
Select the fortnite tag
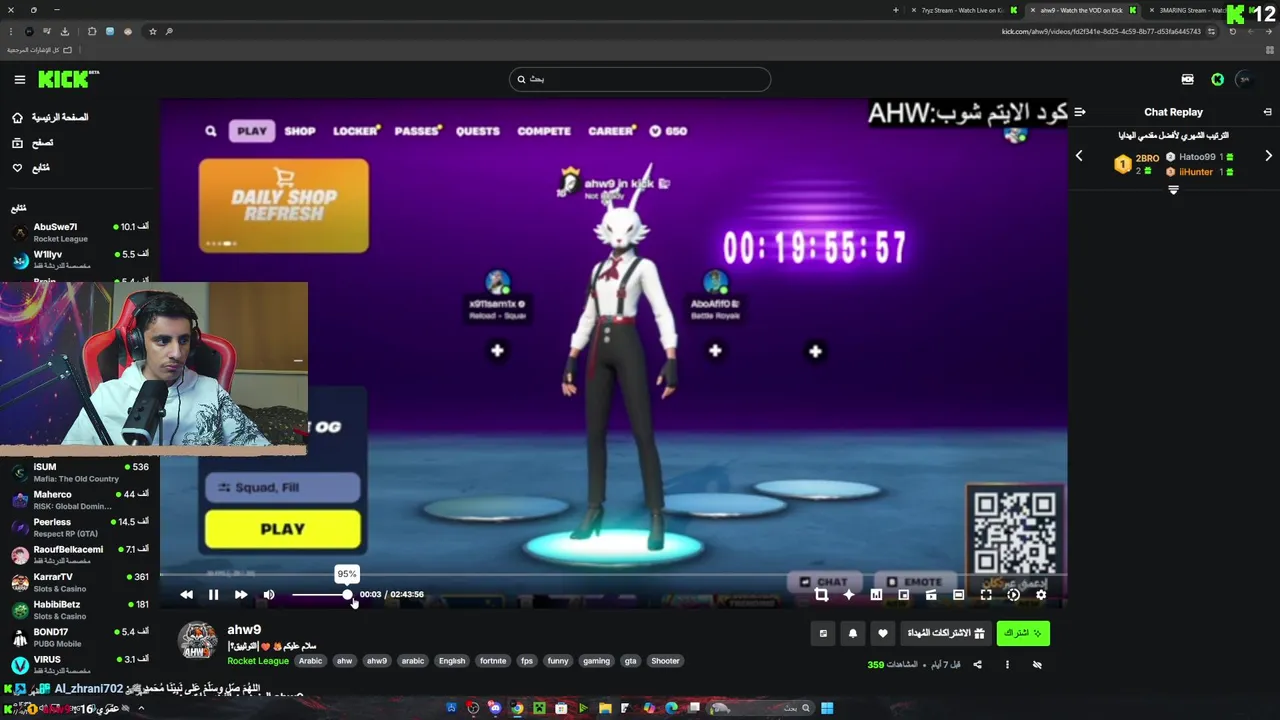493,661
